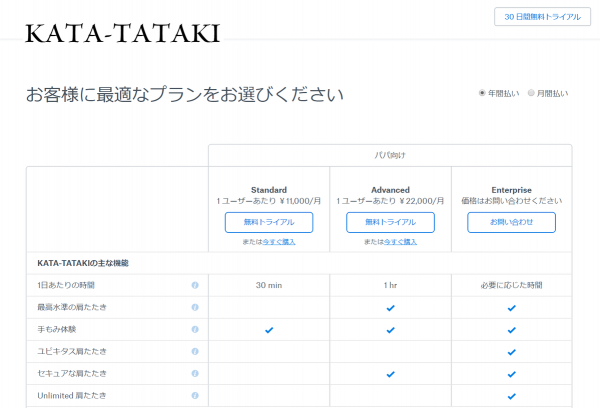Click the 30日間無料トライアル button
Viewport: 600px width, 408px height.
pos(542,17)
